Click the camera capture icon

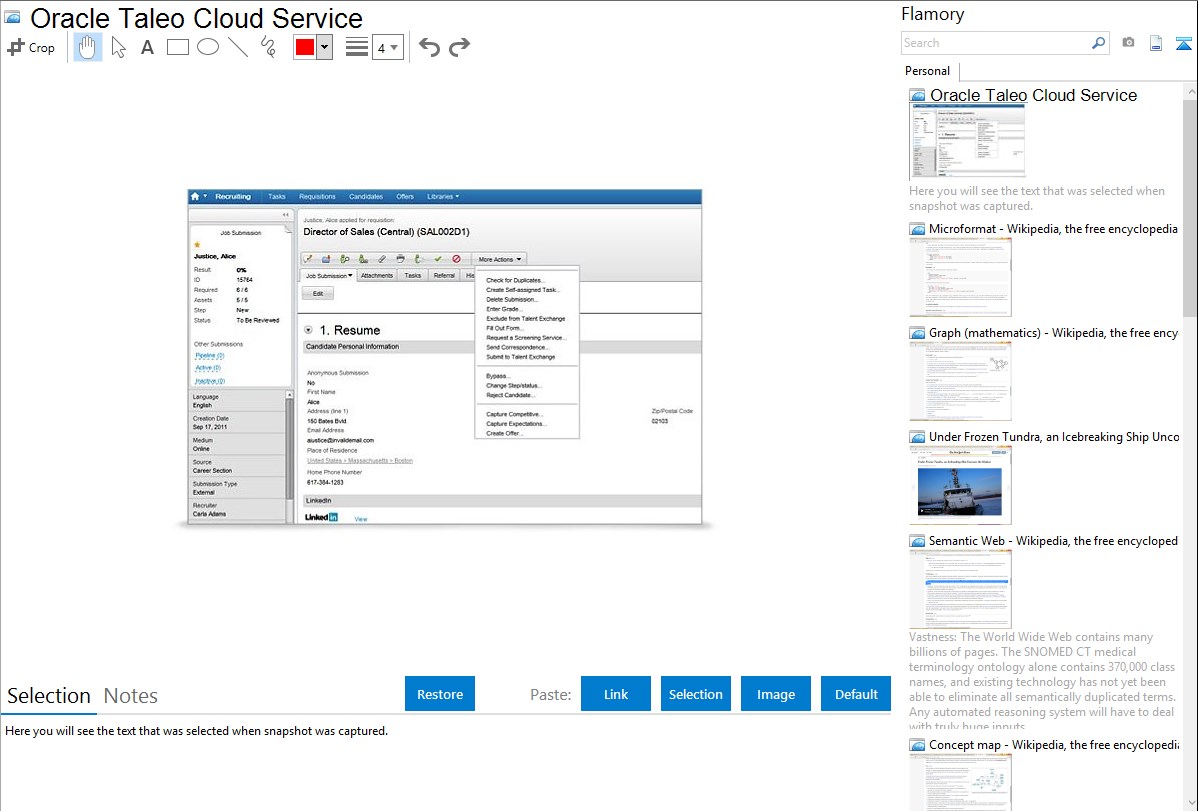click(x=1128, y=43)
